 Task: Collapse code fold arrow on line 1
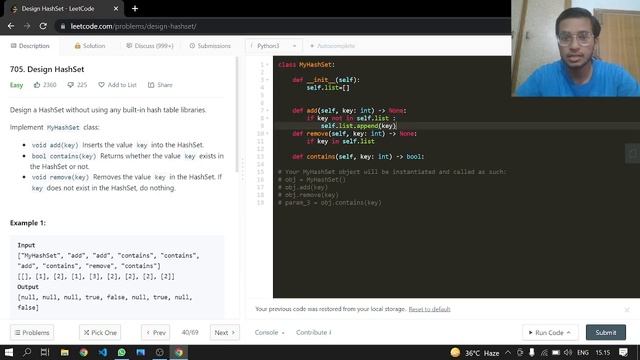[x=267, y=65]
